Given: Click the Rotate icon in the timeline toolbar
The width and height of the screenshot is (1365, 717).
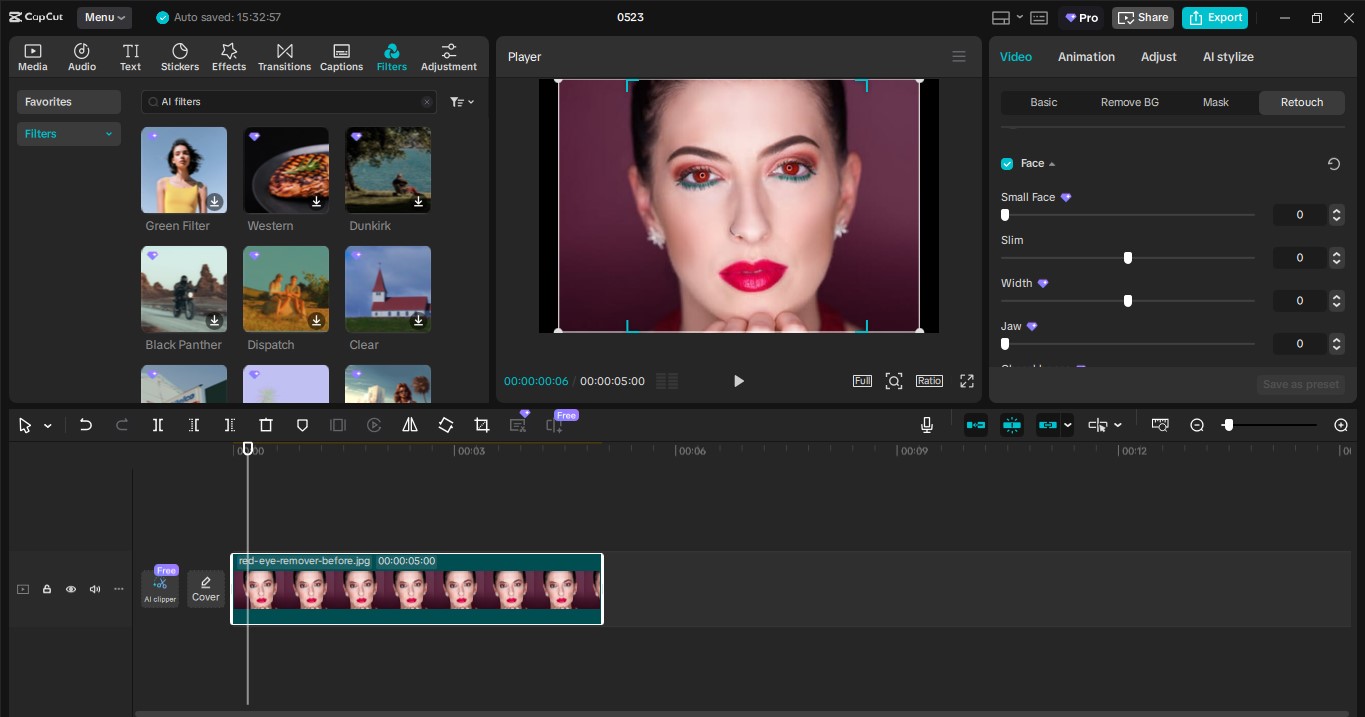Looking at the screenshot, I should click(446, 425).
